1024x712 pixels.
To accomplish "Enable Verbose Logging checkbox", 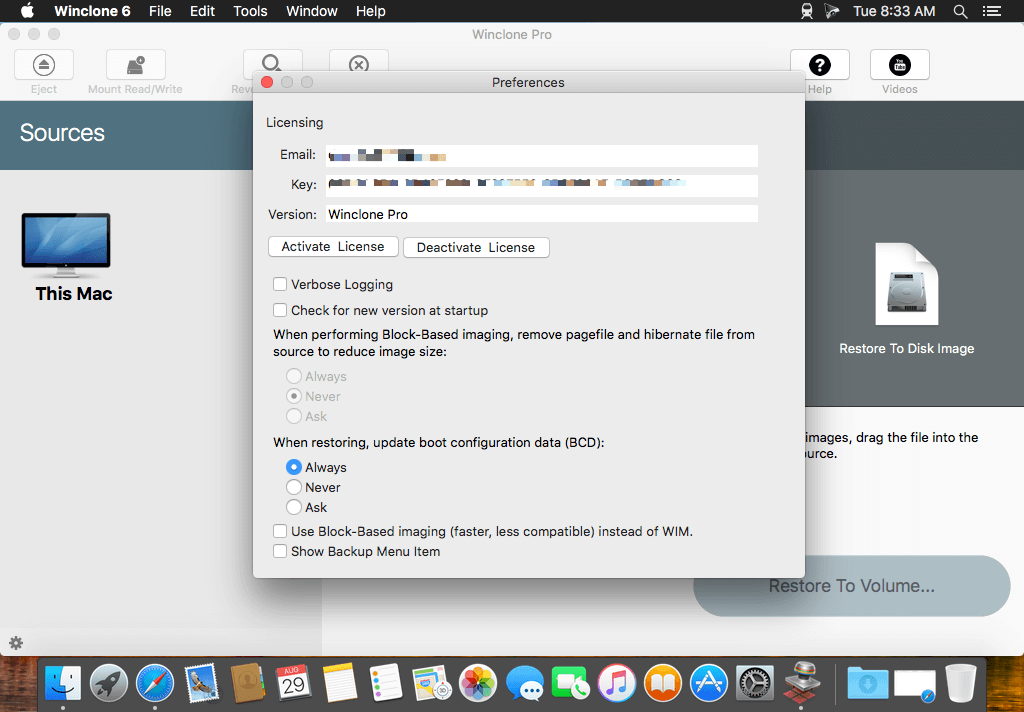I will (280, 284).
